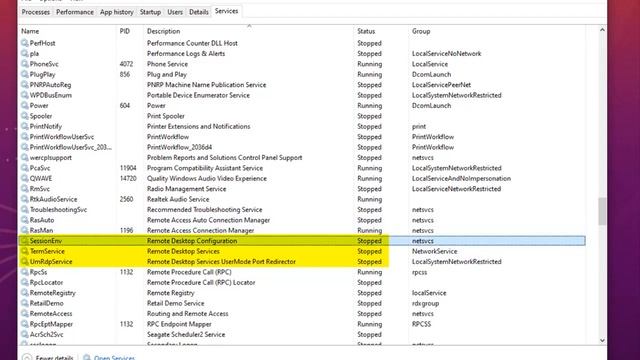The image size is (640, 360).
Task: Open the Performance tab
Action: [x=75, y=12]
